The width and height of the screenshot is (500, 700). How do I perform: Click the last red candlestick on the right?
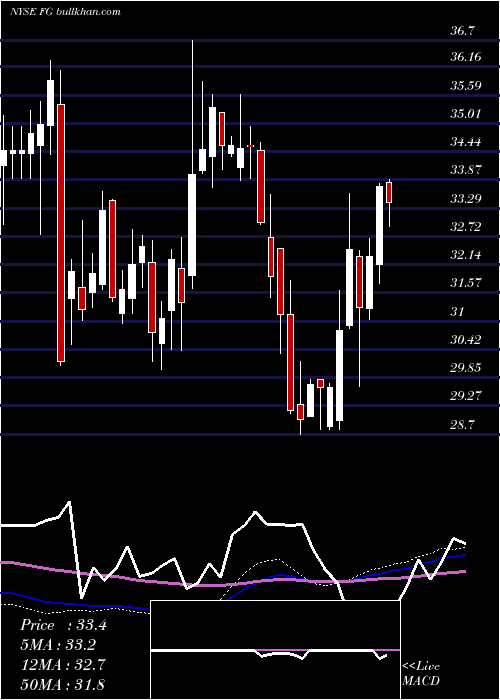coord(389,193)
